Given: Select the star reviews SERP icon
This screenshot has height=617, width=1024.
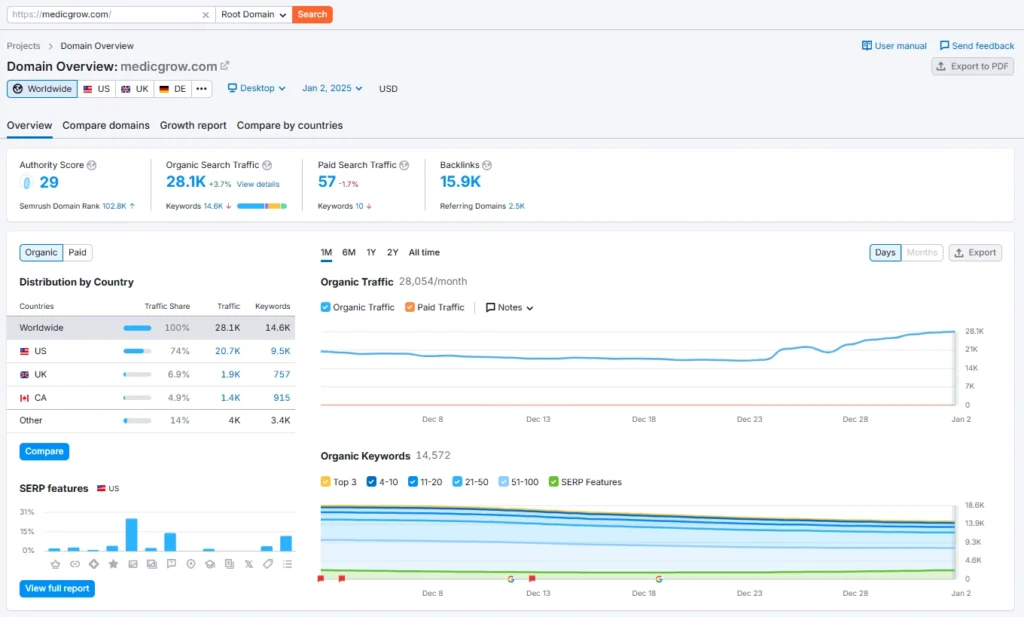Looking at the screenshot, I should point(113,564).
